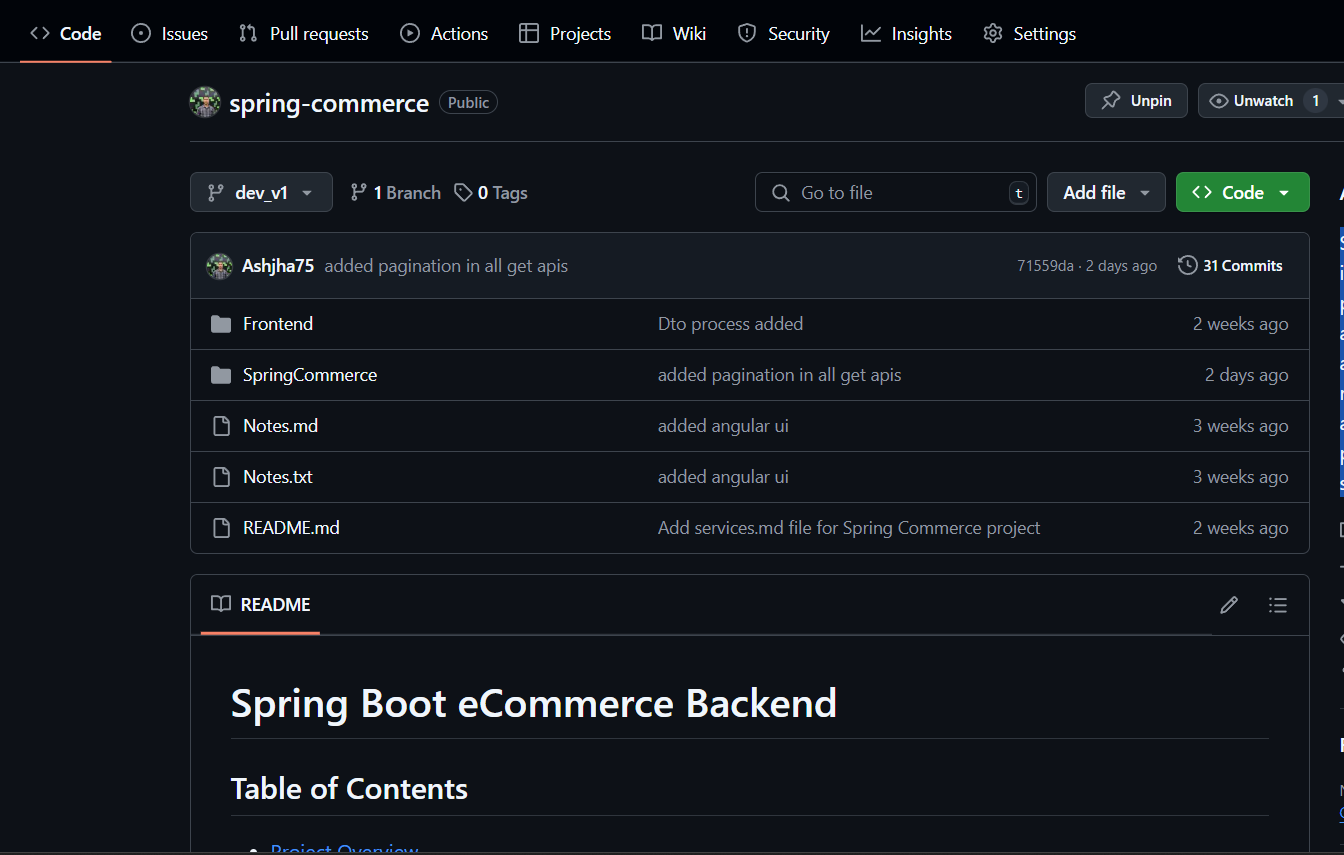1344x855 pixels.
Task: Click the '3 weeks ago' timestamp for Notes.md
Action: point(1240,426)
